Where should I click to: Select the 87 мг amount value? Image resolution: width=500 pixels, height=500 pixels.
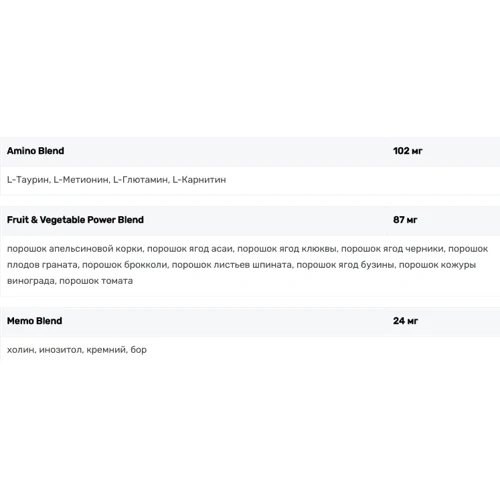[x=405, y=220]
